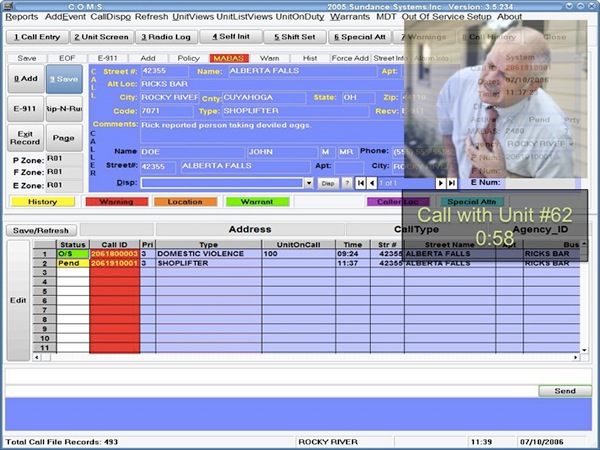Select Call ID 2061800003 cell
Image resolution: width=600 pixels, height=450 pixels.
114,254
